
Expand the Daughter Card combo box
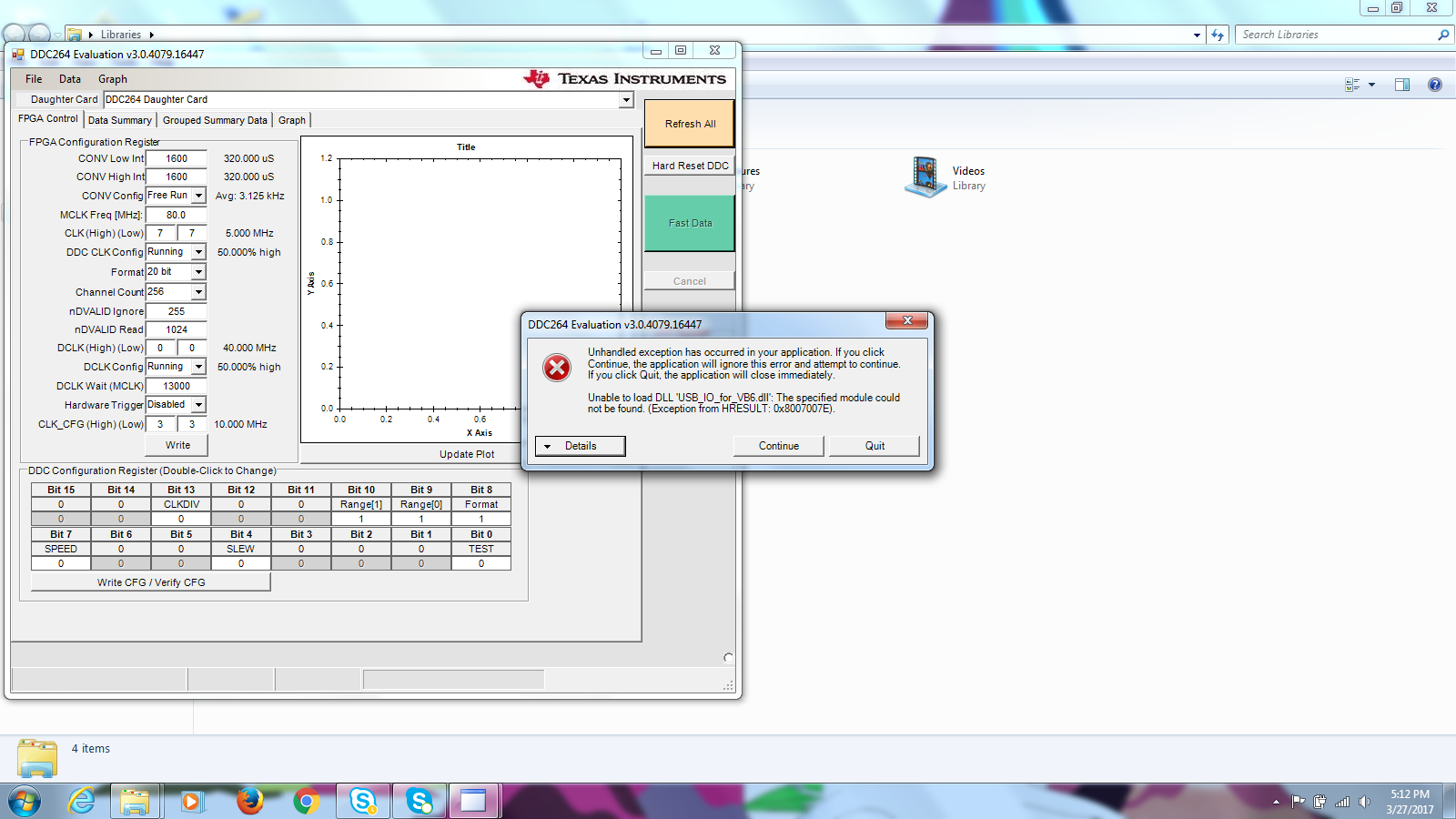[626, 100]
